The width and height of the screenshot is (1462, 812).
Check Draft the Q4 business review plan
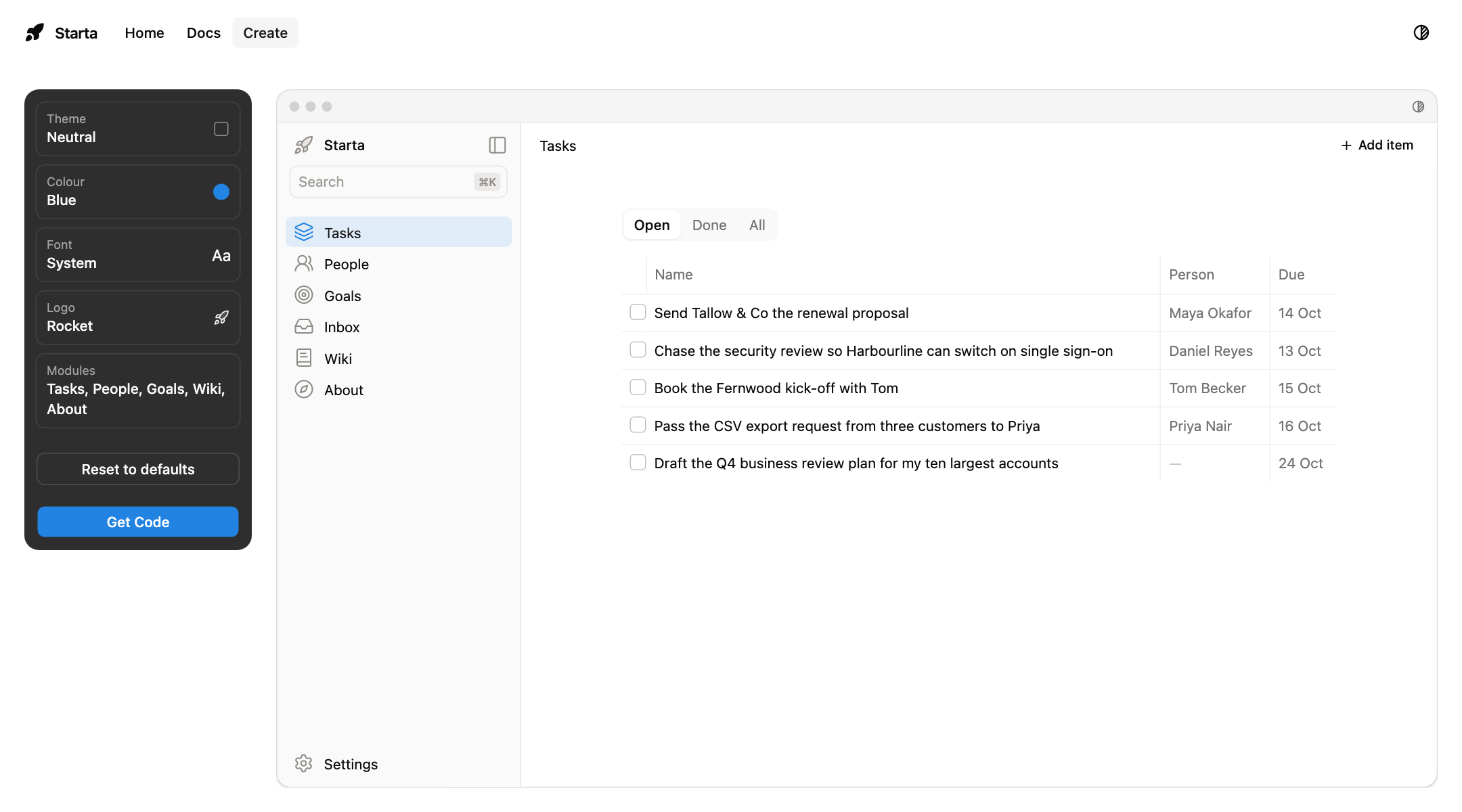click(638, 462)
